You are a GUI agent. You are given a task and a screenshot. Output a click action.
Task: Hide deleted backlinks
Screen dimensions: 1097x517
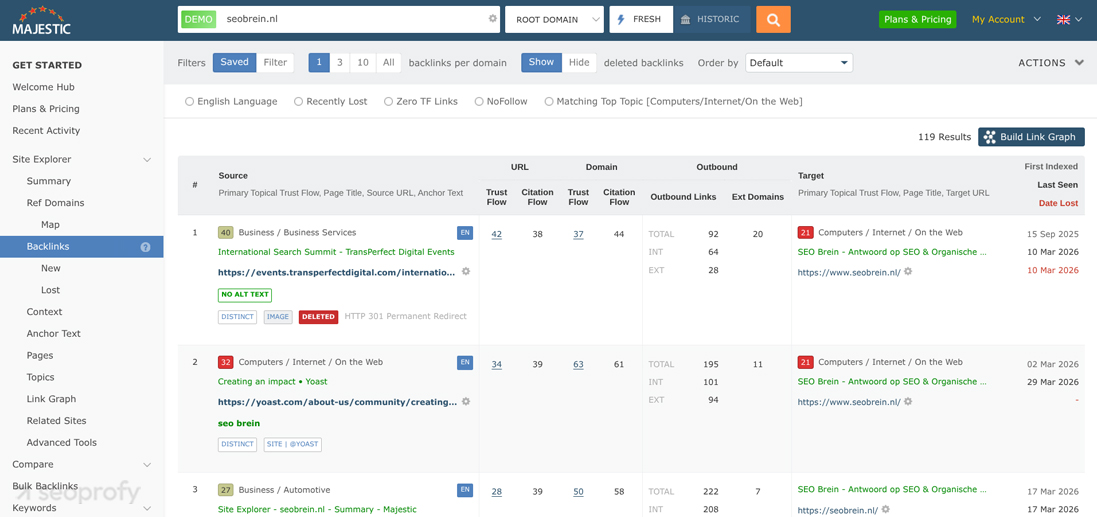[579, 62]
